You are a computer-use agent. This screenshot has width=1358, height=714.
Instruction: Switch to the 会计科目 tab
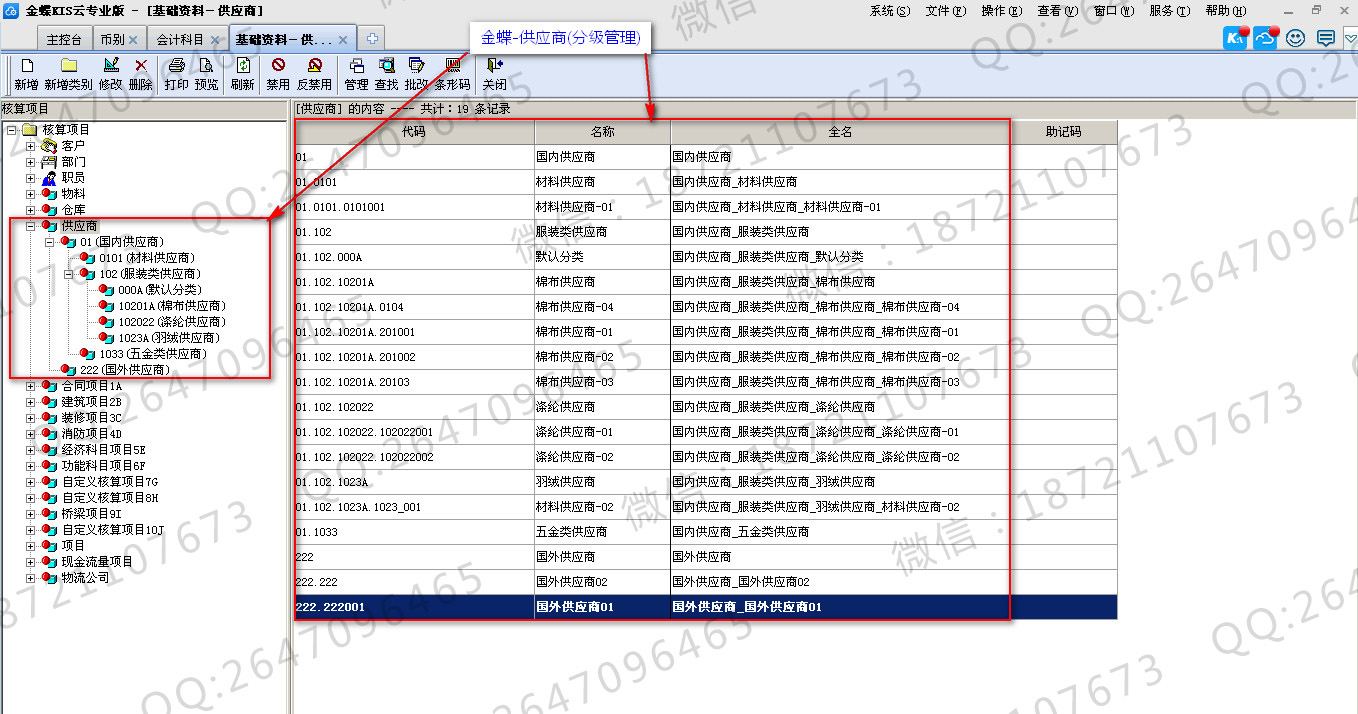tap(181, 40)
